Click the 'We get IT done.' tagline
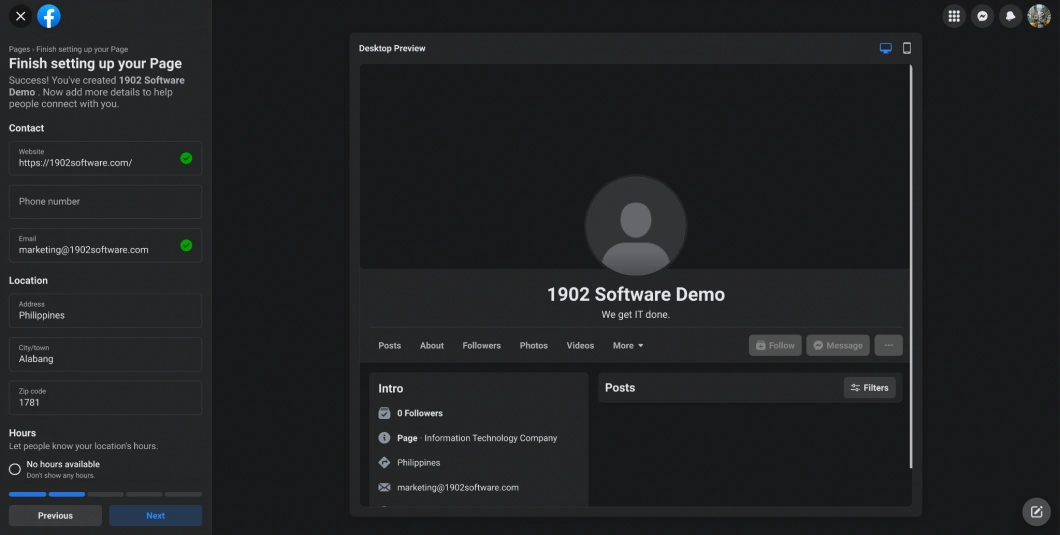This screenshot has height=535, width=1060. (635, 315)
